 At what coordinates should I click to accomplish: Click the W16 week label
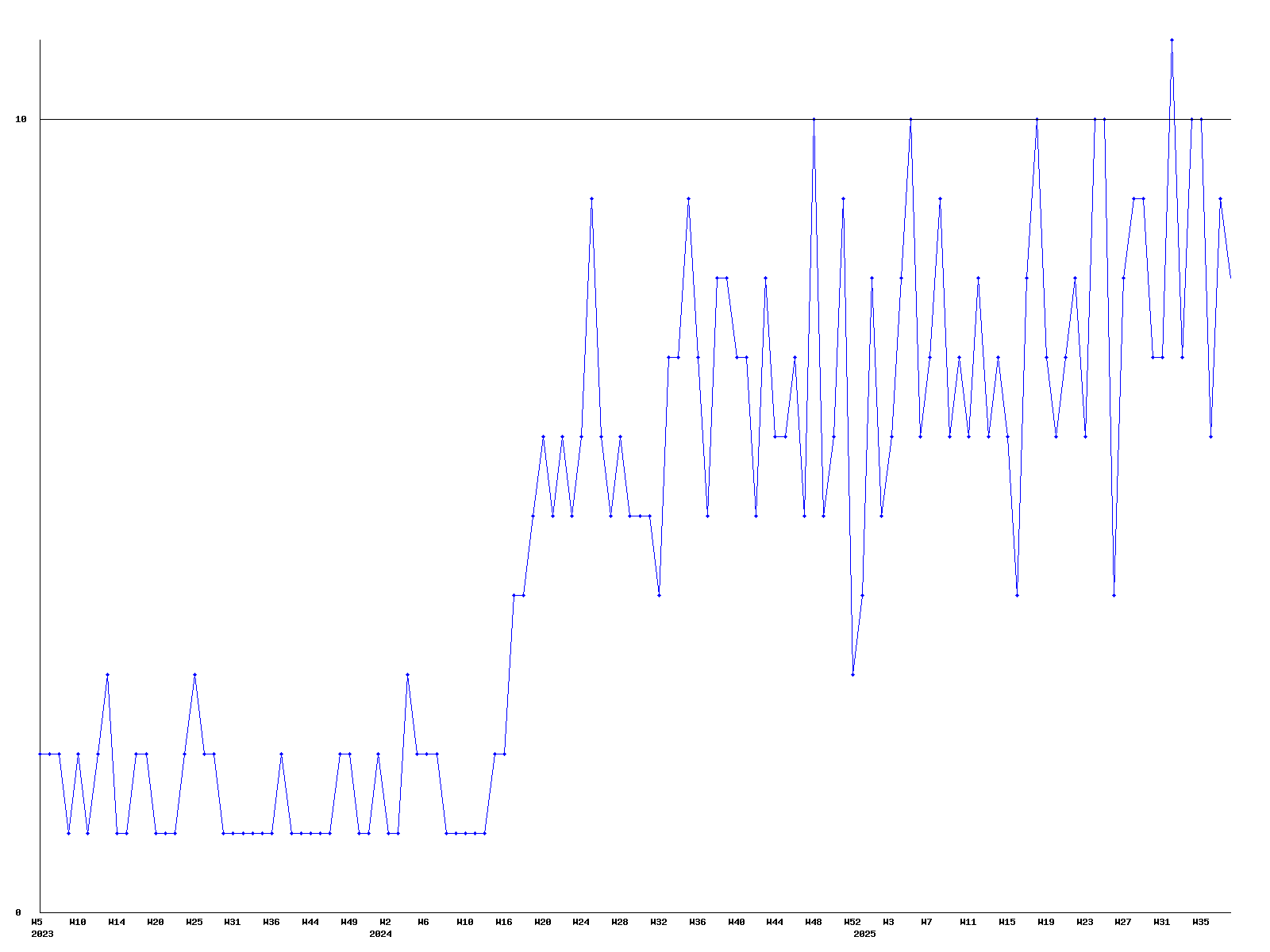tap(504, 922)
